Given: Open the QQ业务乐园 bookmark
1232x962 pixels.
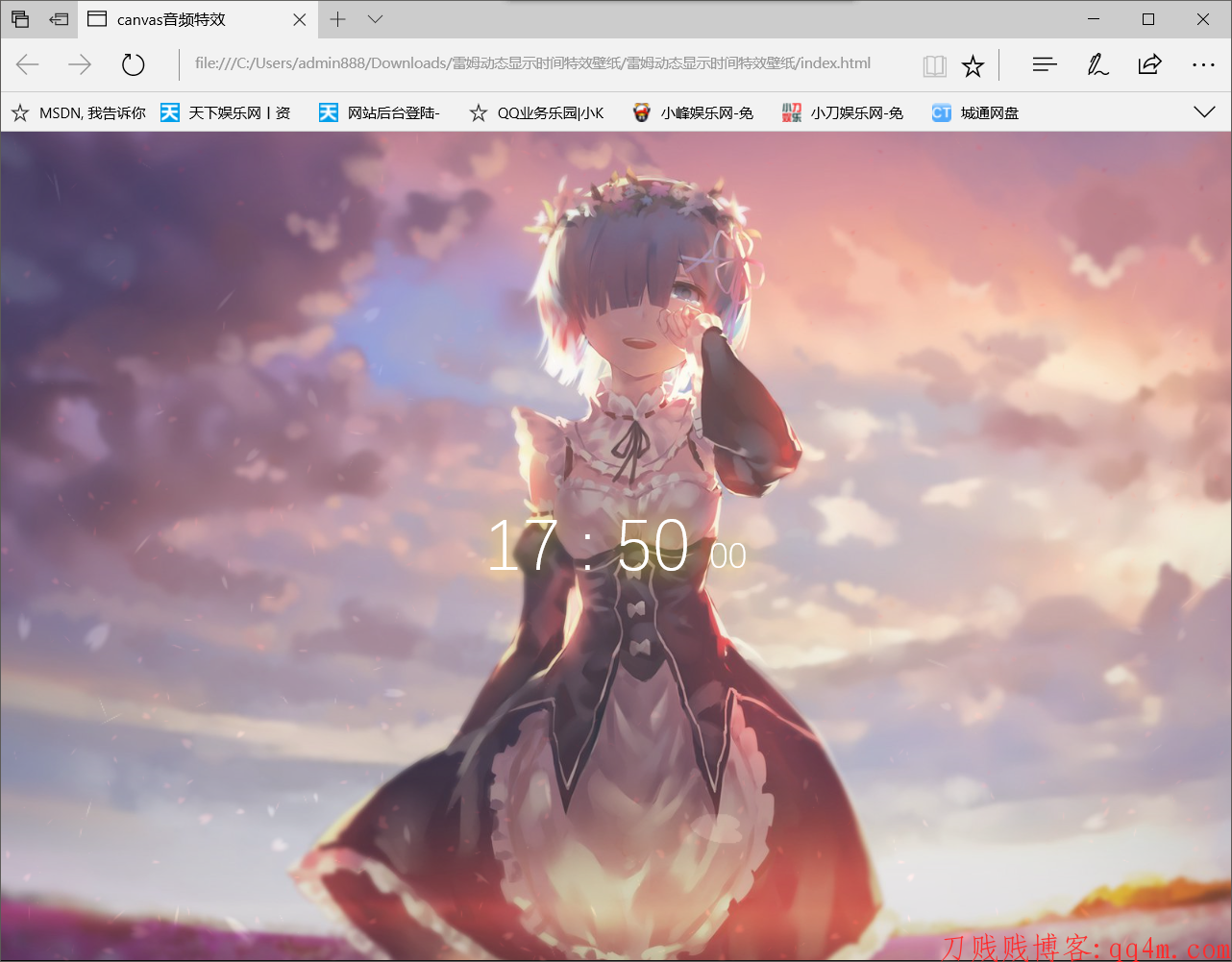Looking at the screenshot, I should tap(536, 113).
